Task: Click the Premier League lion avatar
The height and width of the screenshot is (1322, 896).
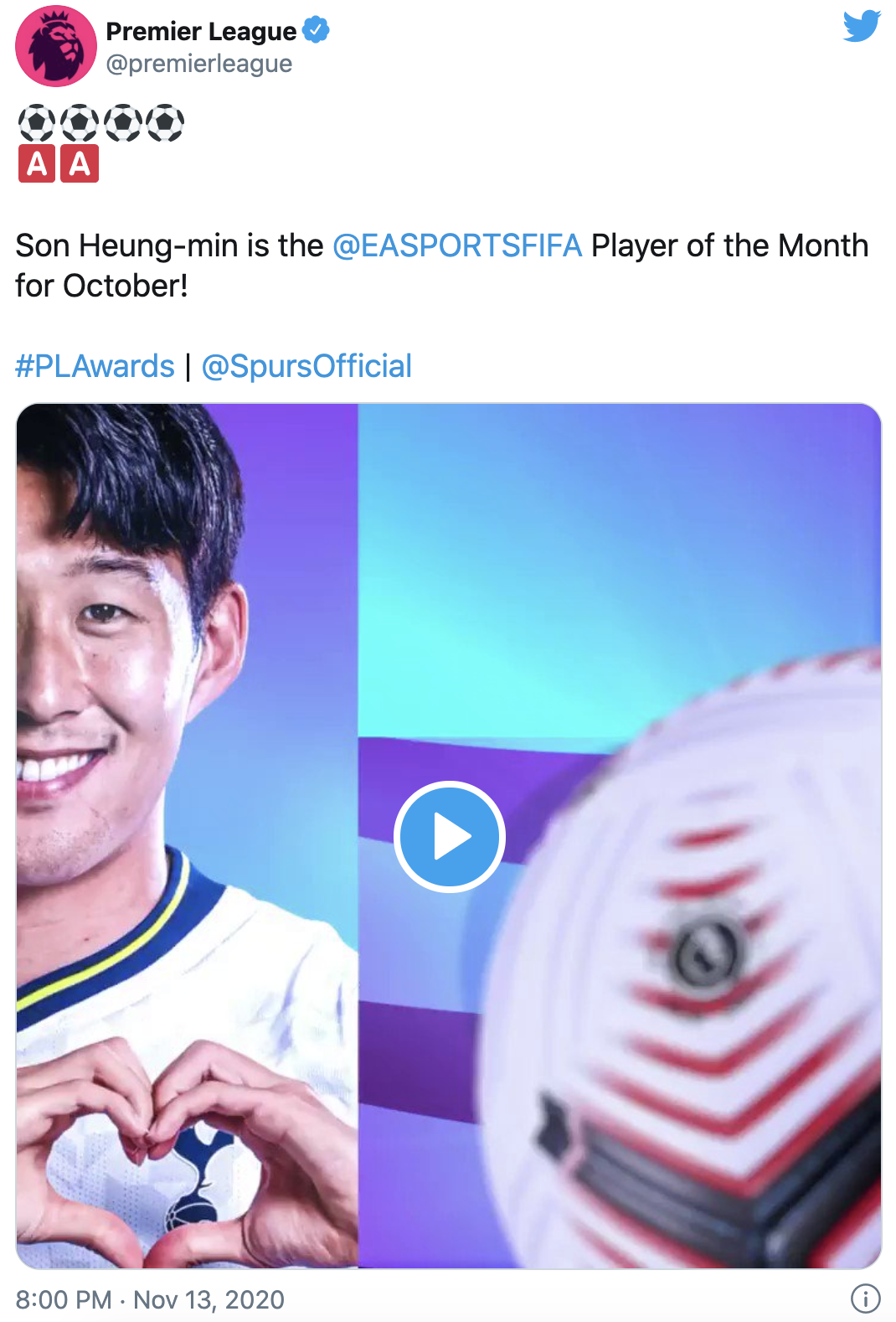Action: click(x=56, y=46)
